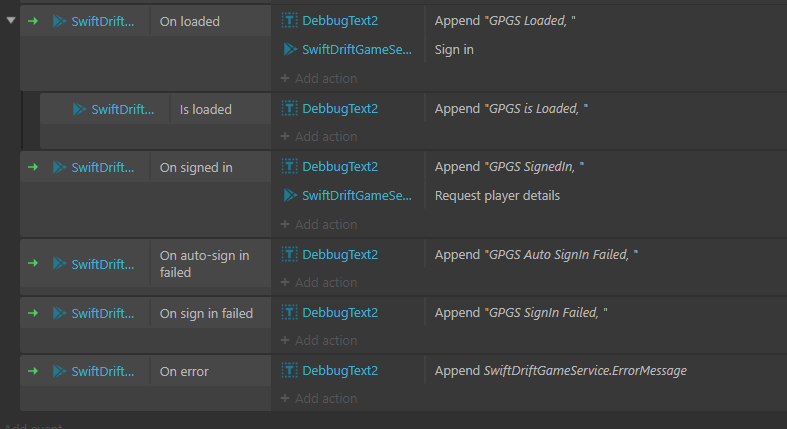The height and width of the screenshot is (429, 787).
Task: Add action to the On error event
Action: pyautogui.click(x=319, y=398)
